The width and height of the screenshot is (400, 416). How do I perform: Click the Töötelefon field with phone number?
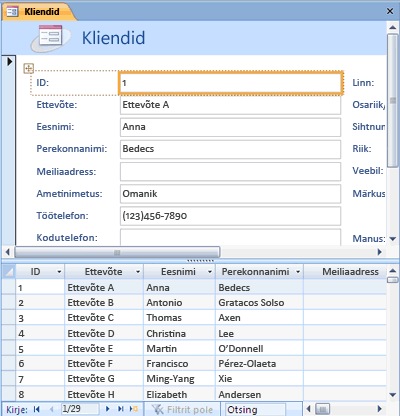tap(230, 216)
